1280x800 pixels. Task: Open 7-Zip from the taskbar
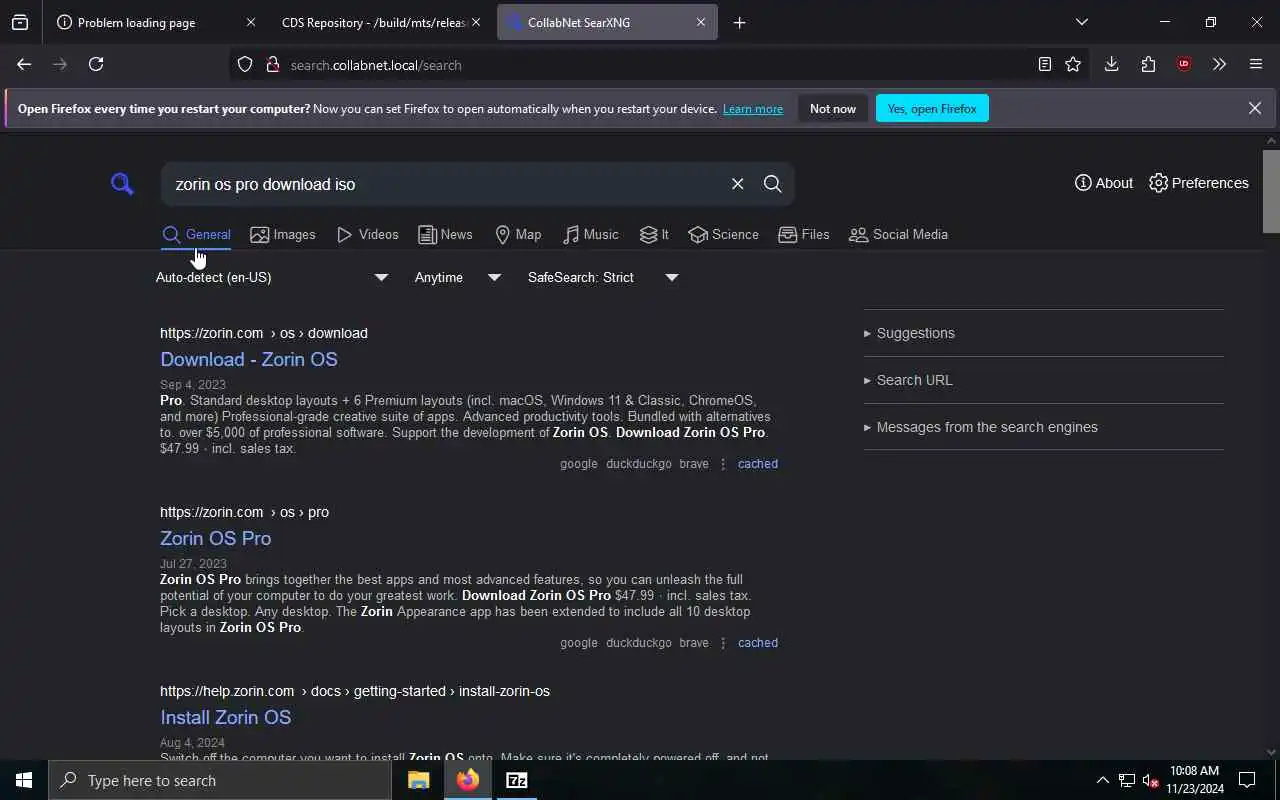pyautogui.click(x=516, y=780)
